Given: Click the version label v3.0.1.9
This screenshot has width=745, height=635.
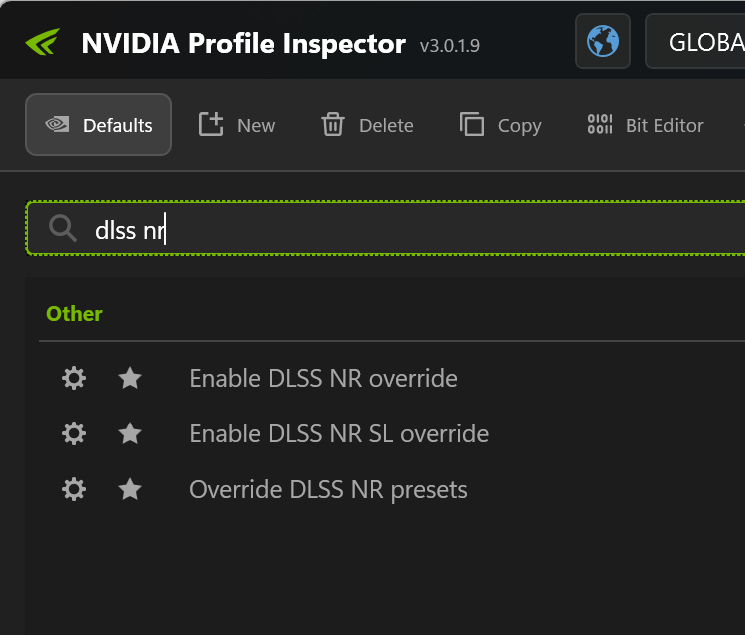Looking at the screenshot, I should [x=449, y=46].
